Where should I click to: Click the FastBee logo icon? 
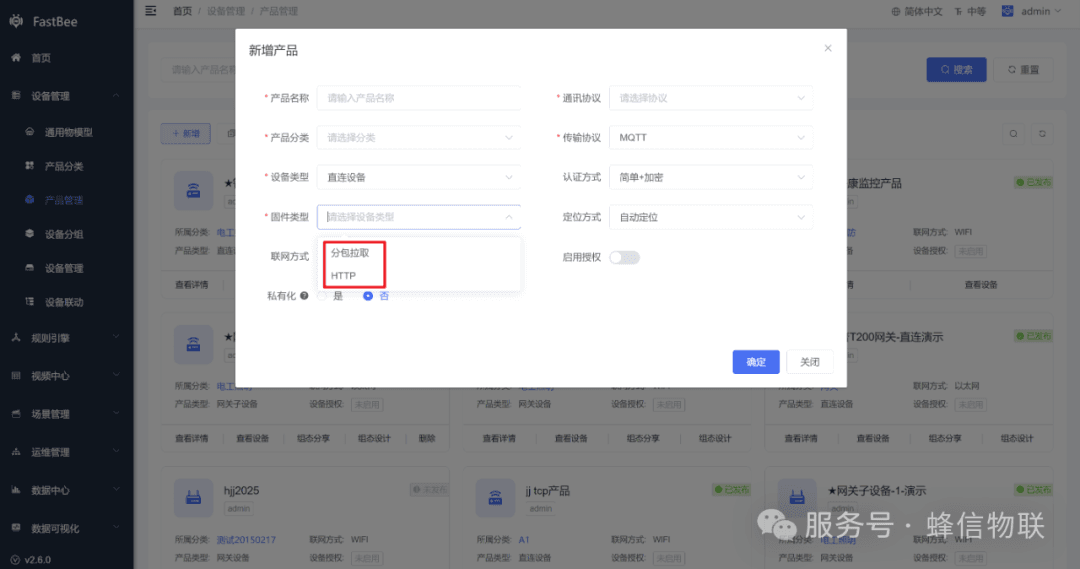(x=16, y=21)
